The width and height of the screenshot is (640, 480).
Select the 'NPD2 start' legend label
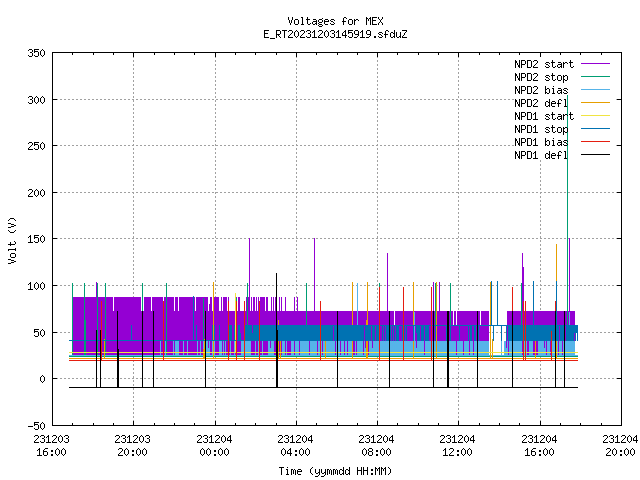click(x=544, y=64)
